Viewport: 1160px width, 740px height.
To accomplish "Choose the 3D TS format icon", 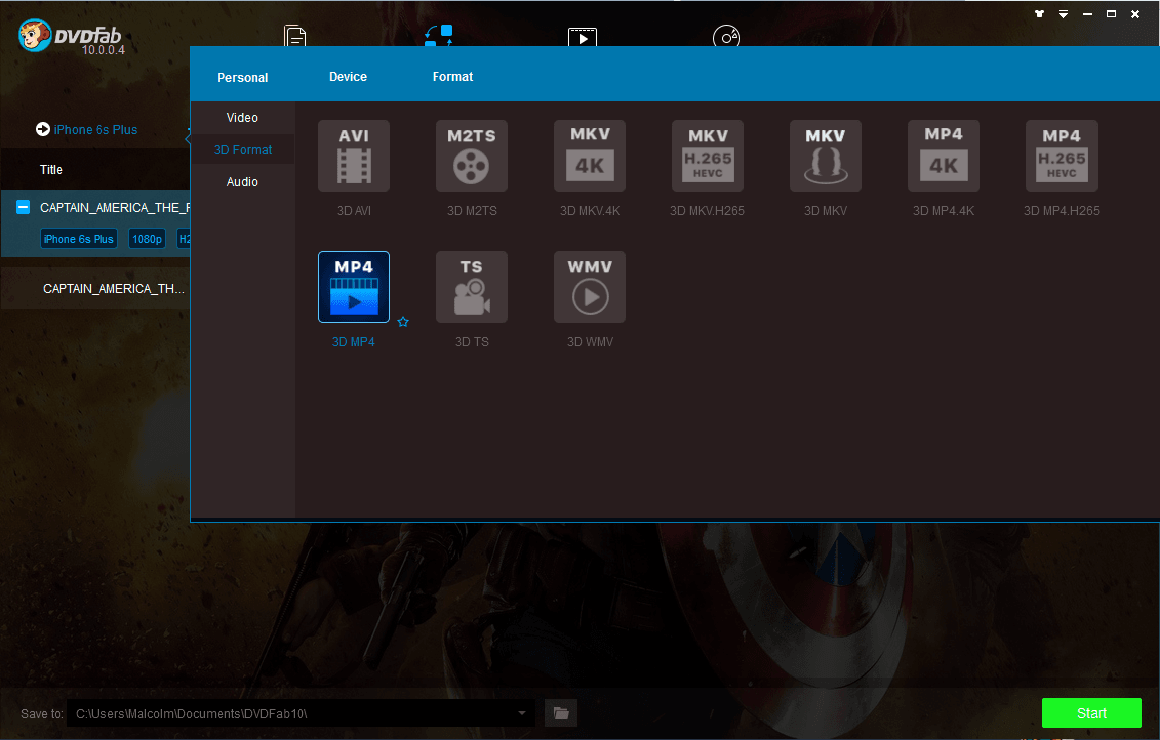I will pyautogui.click(x=472, y=287).
